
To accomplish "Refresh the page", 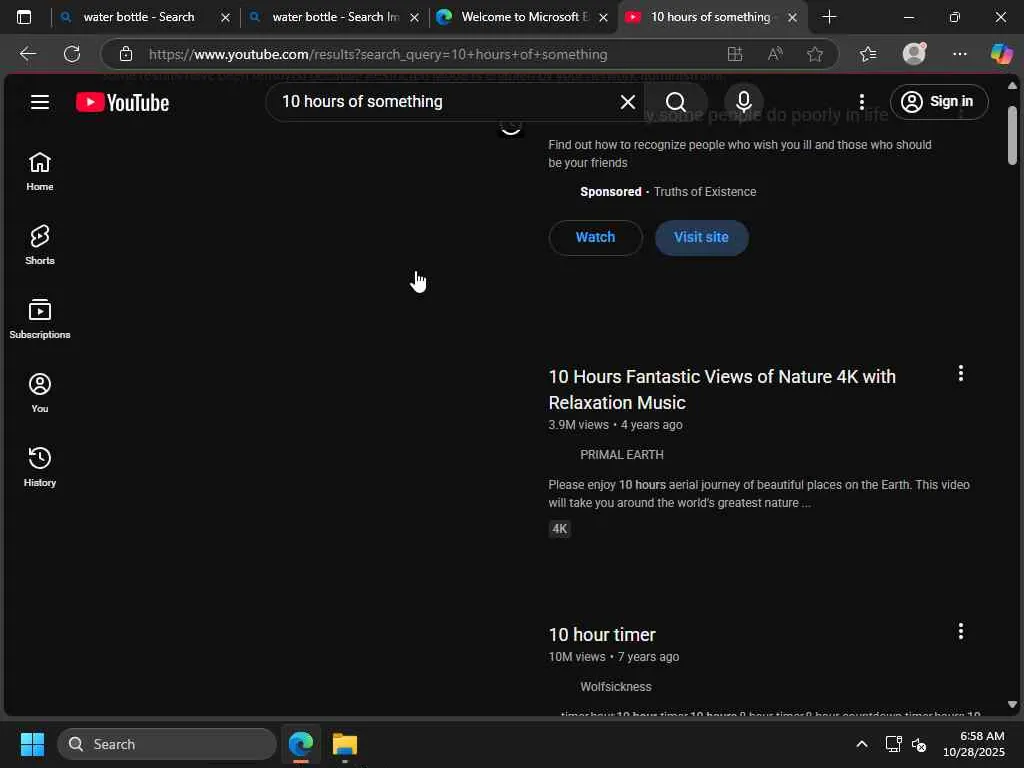I will [72, 54].
